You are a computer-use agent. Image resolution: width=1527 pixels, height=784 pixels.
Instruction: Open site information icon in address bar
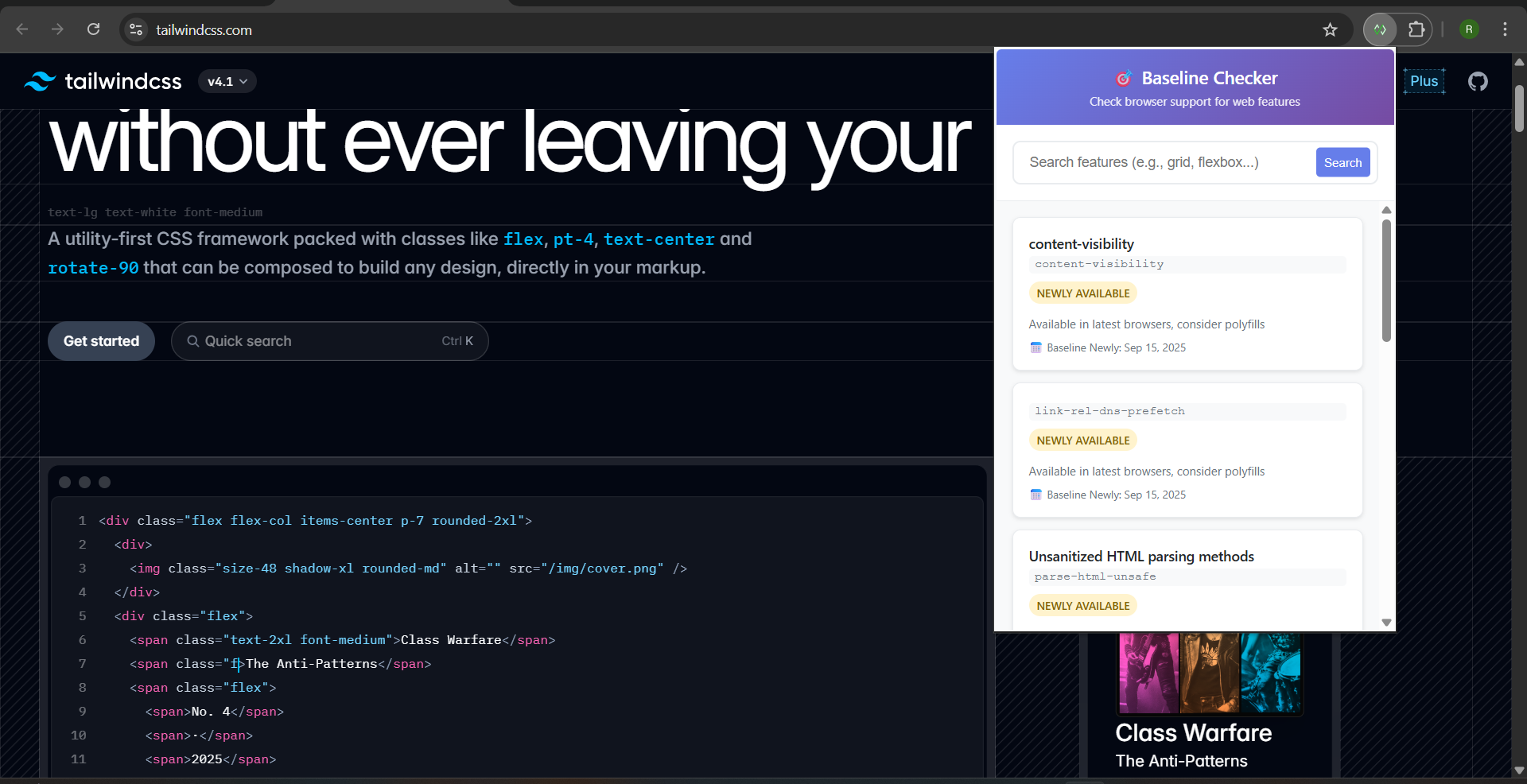(136, 29)
